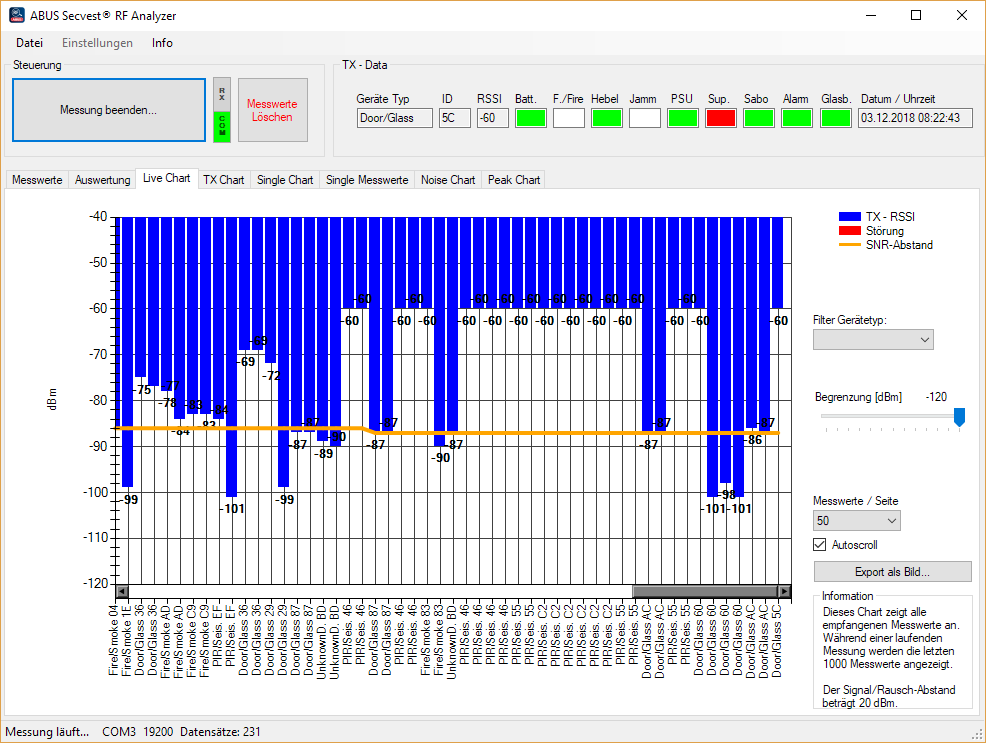Select the Single Messwerte tab
This screenshot has width=986, height=743.
tap(367, 180)
